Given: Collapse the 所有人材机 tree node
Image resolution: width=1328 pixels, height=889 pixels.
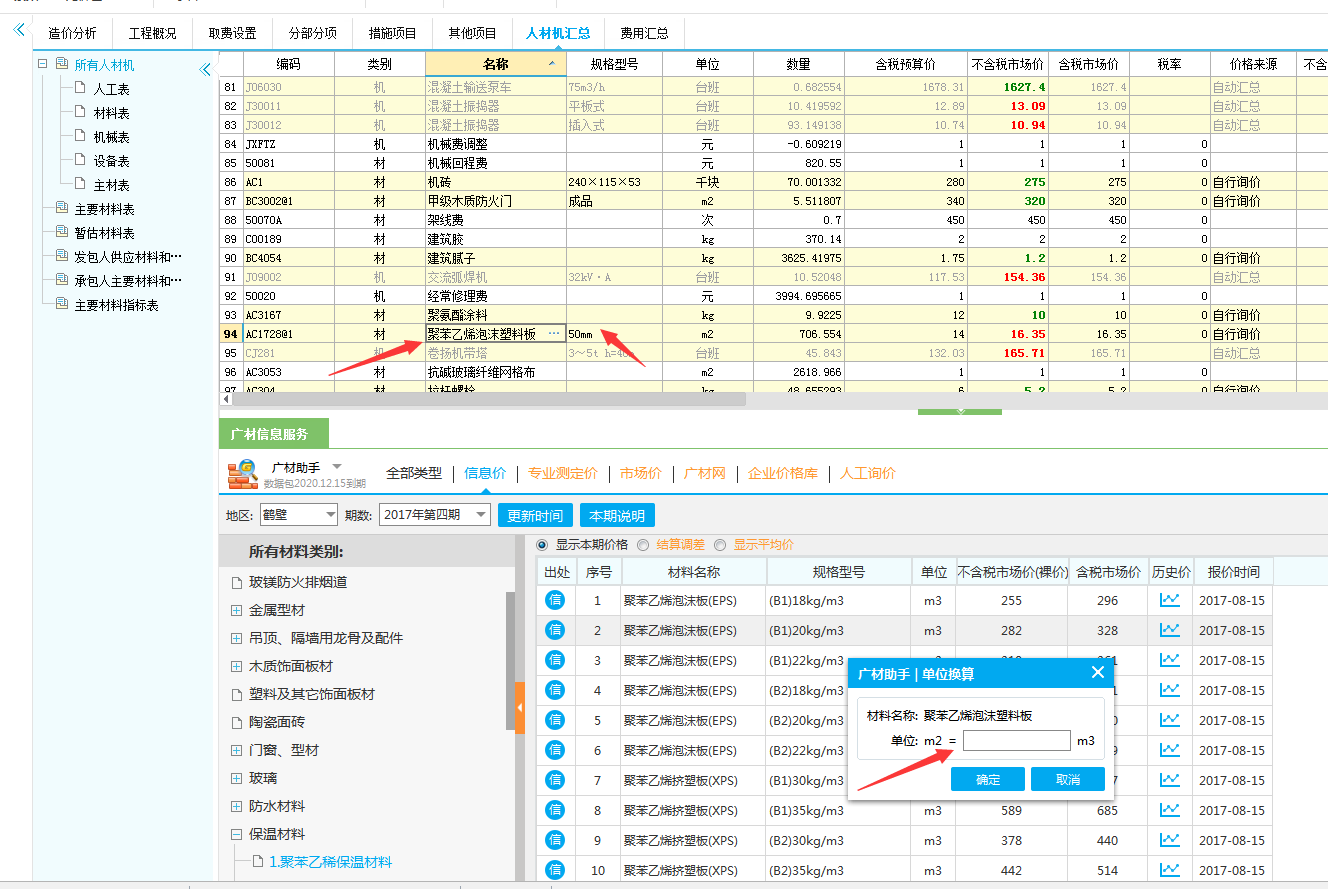Looking at the screenshot, I should (x=43, y=64).
